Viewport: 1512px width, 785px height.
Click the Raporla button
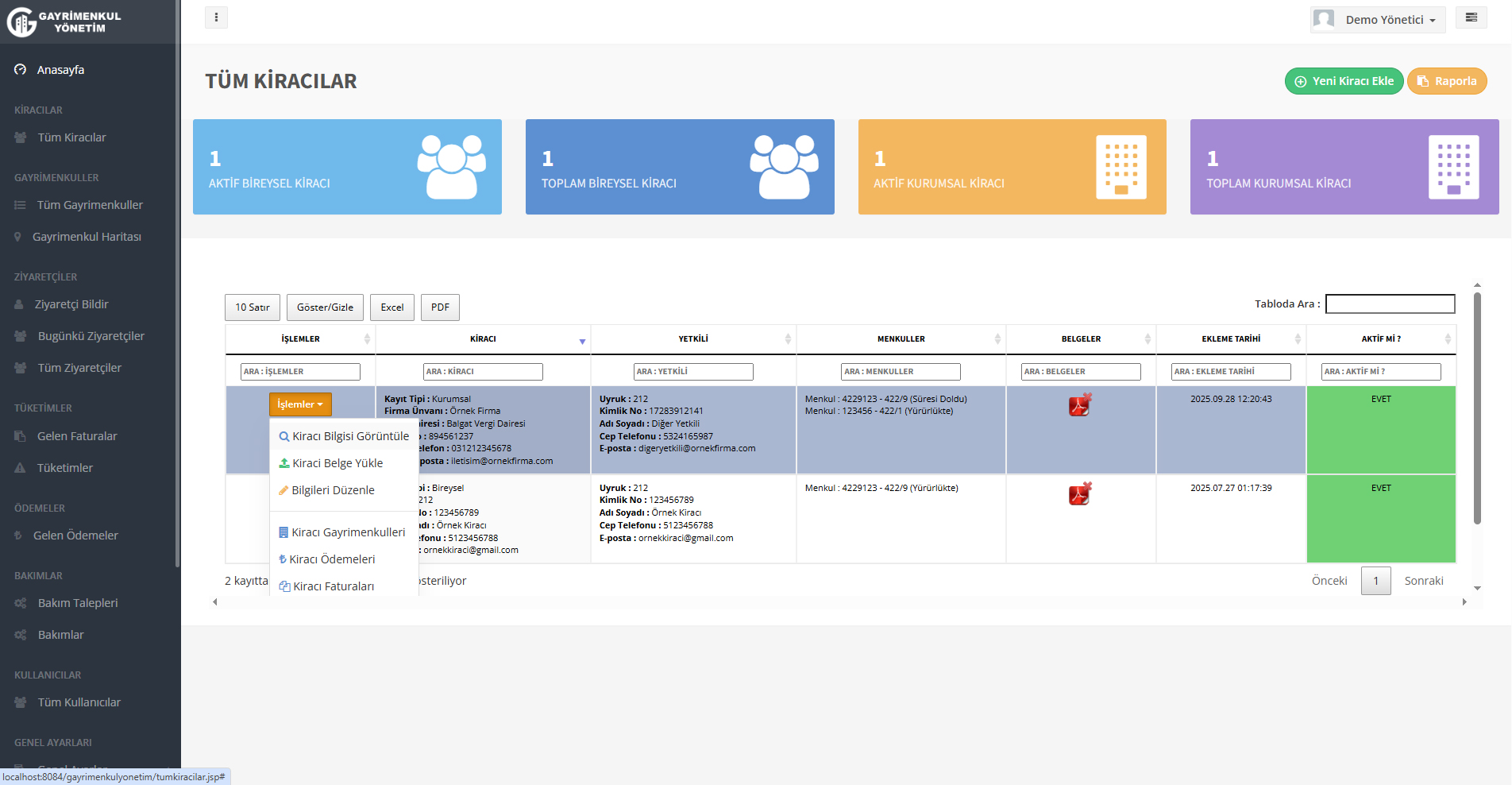click(1446, 81)
